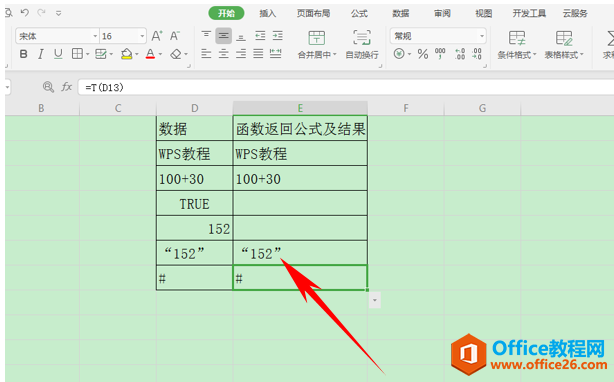This screenshot has width=614, height=382.
Task: Open the 插入 tab
Action: [267, 13]
